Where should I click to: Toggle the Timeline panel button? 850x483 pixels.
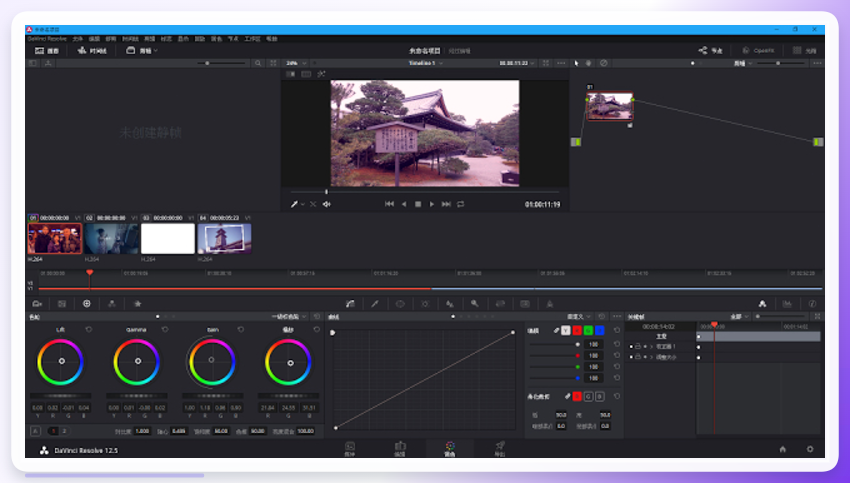pos(92,50)
